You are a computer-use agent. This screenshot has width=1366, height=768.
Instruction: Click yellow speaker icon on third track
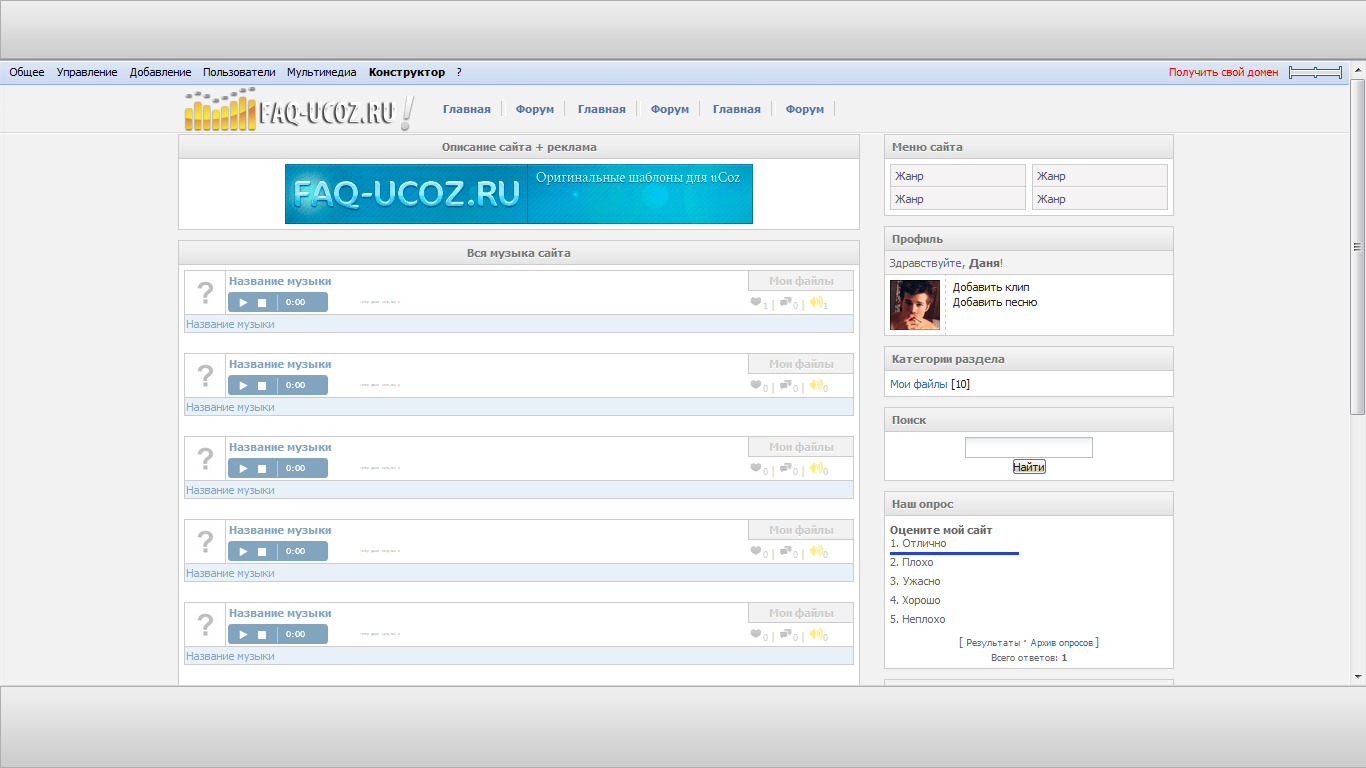[816, 468]
